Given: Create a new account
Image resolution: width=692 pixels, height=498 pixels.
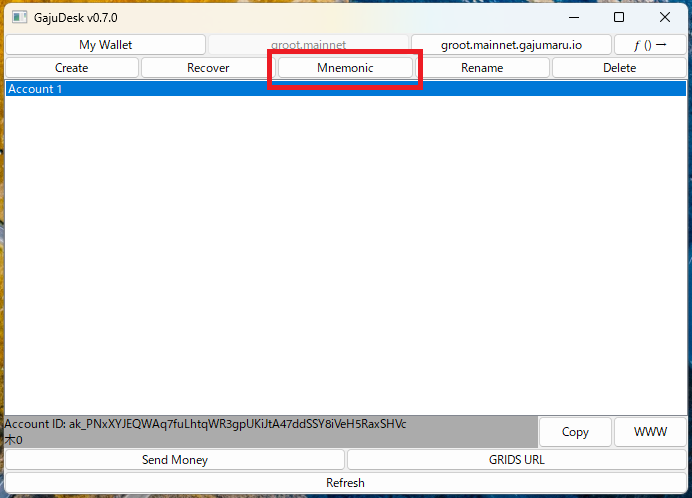Looking at the screenshot, I should coord(72,68).
